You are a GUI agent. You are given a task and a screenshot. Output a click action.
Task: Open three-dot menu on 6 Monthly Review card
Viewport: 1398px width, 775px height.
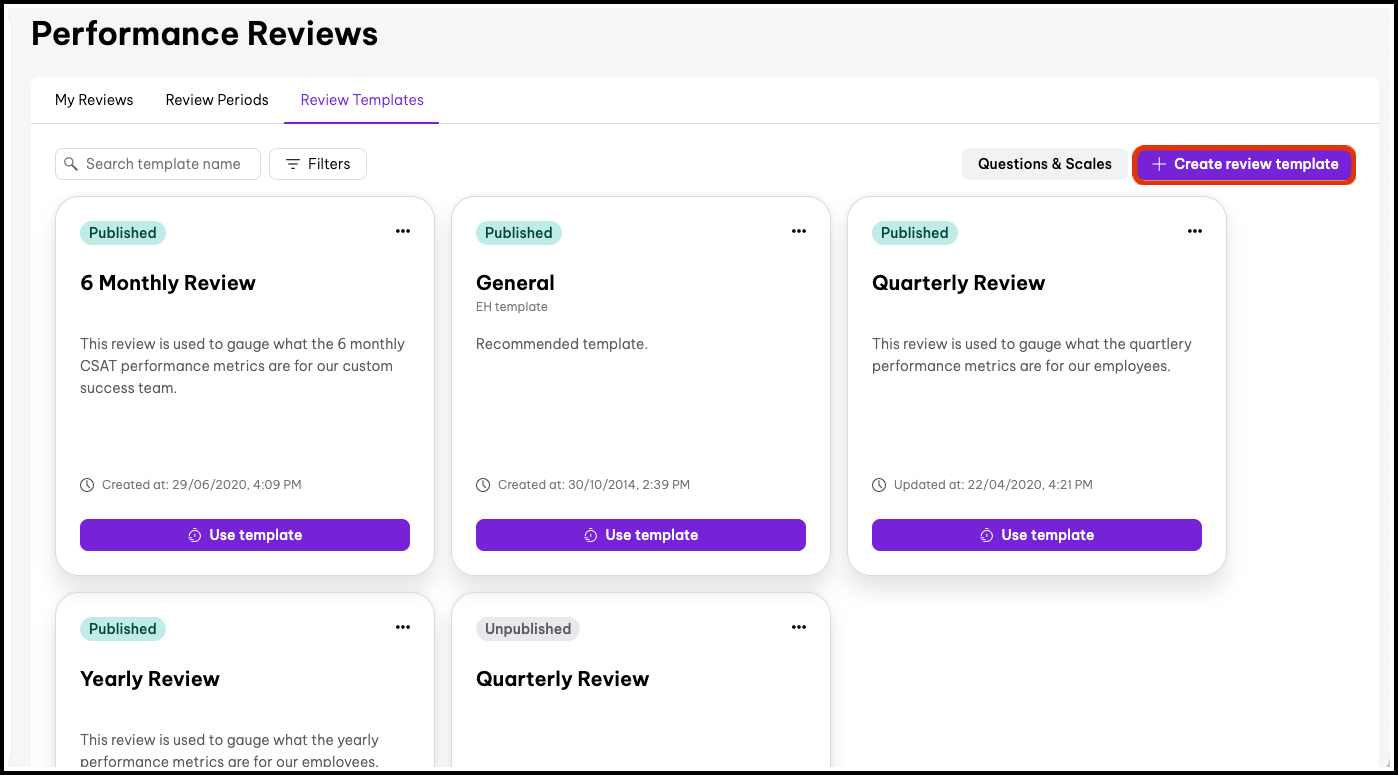click(x=402, y=231)
